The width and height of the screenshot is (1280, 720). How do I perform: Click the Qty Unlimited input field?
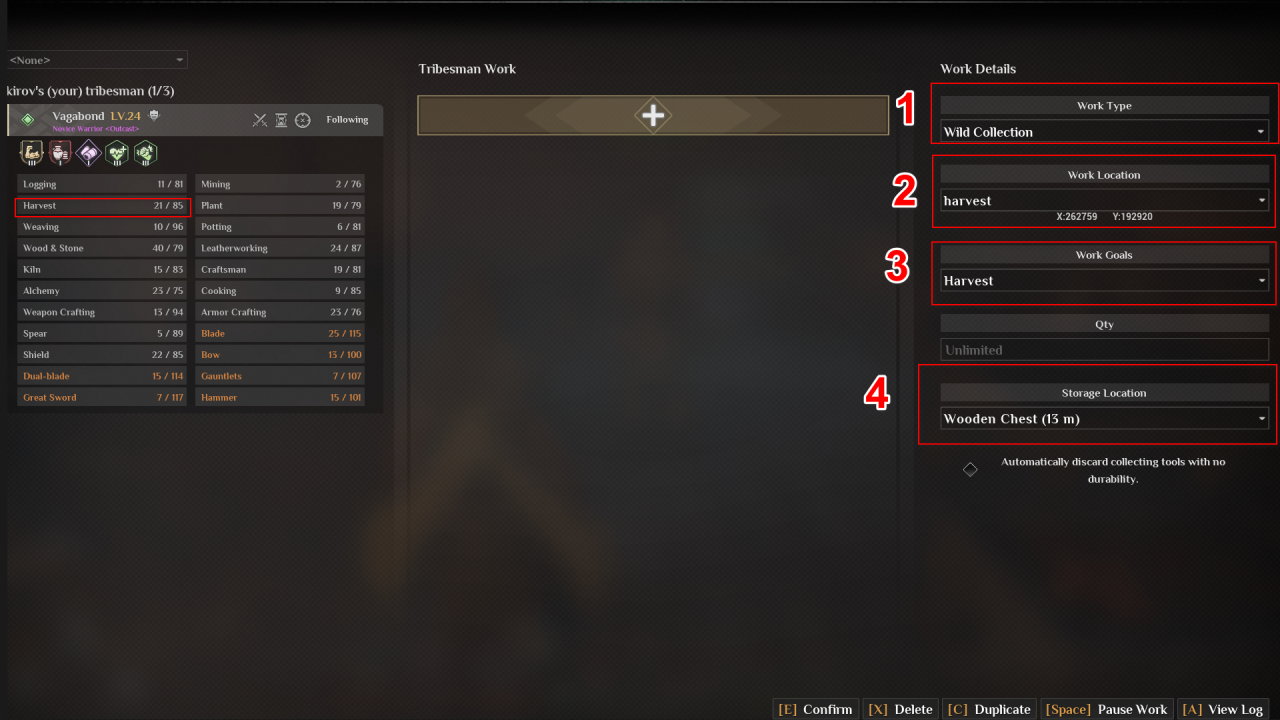[x=1104, y=350]
